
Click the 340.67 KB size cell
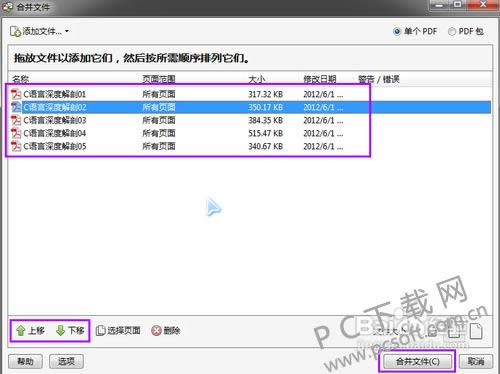[265, 146]
